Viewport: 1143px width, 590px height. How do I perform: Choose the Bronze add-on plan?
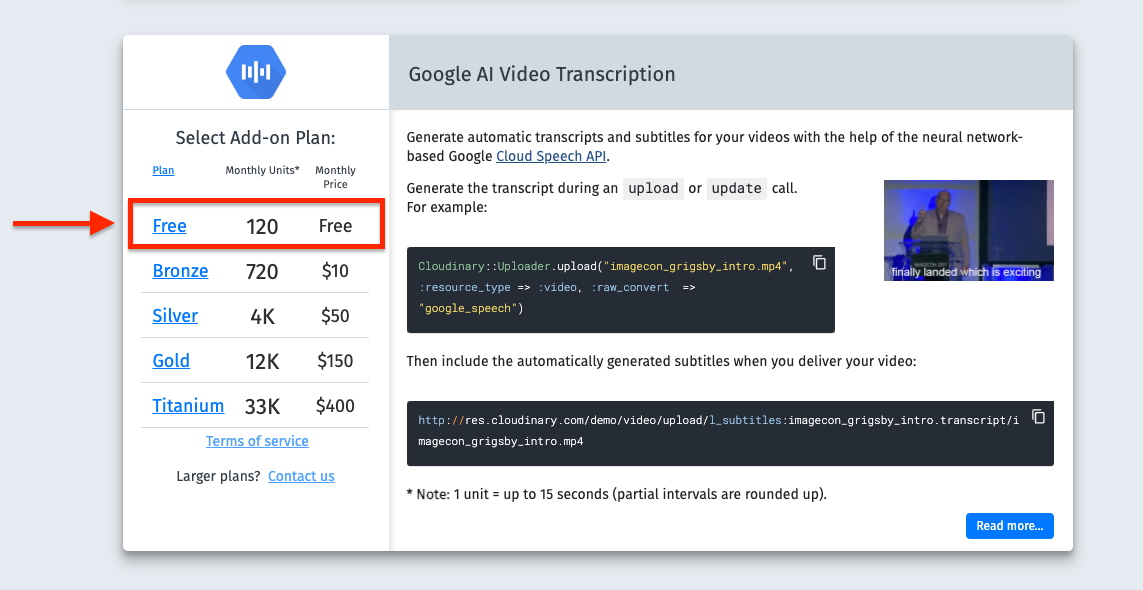[180, 271]
